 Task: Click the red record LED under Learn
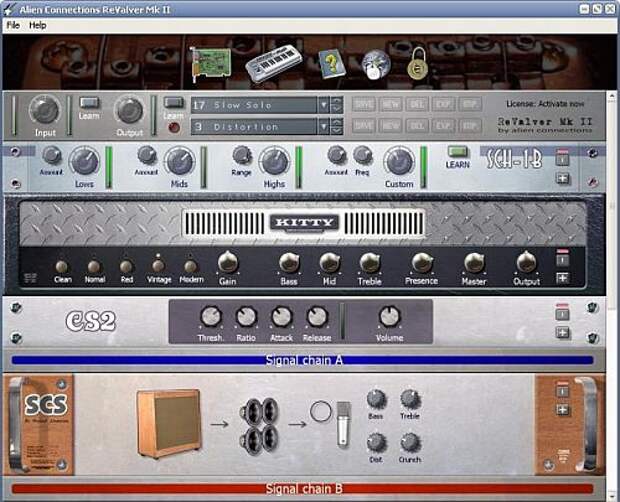[x=174, y=128]
